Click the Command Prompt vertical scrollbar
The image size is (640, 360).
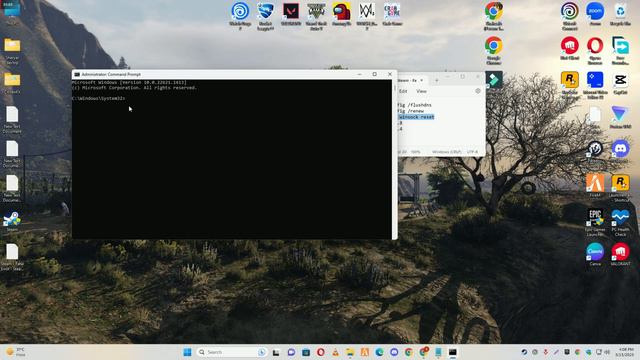394,159
